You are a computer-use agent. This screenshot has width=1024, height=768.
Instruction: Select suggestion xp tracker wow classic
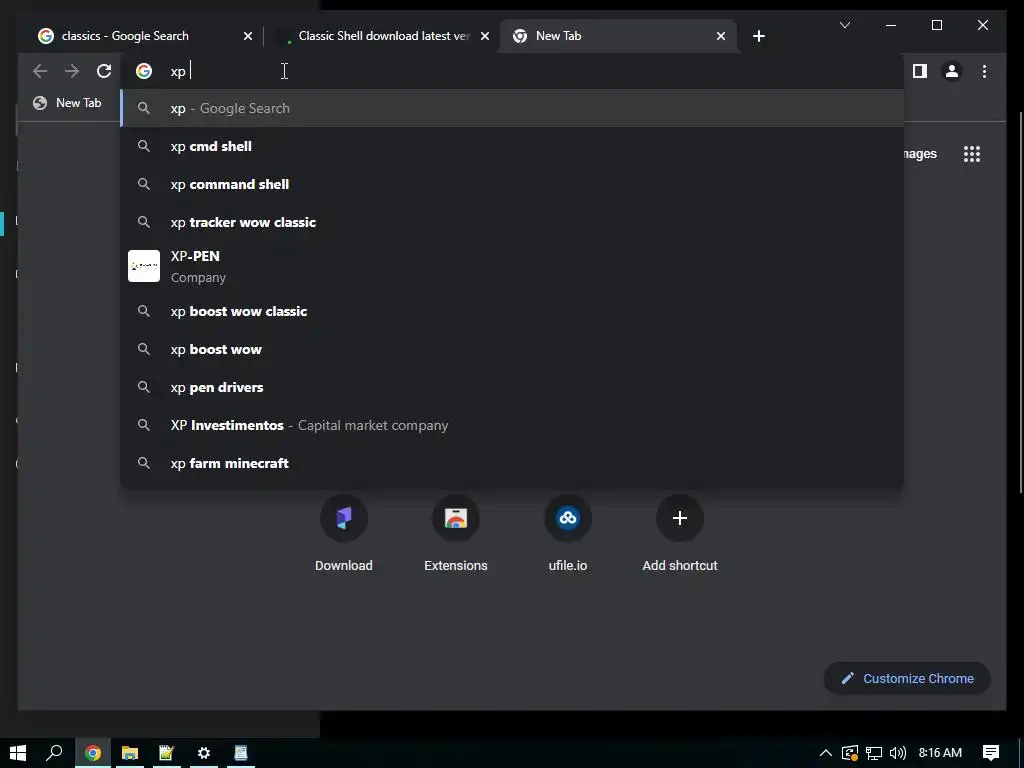[x=512, y=222]
